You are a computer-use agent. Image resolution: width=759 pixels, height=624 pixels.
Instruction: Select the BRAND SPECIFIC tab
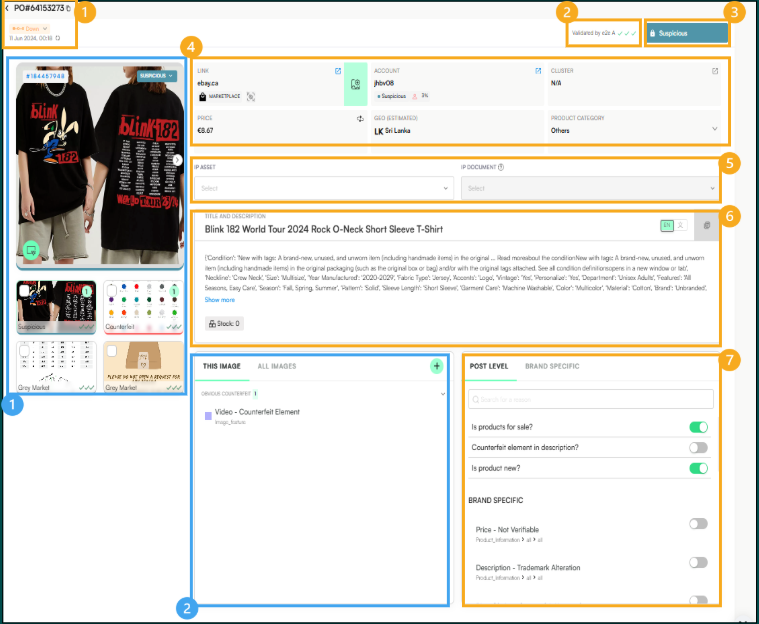[x=552, y=366]
